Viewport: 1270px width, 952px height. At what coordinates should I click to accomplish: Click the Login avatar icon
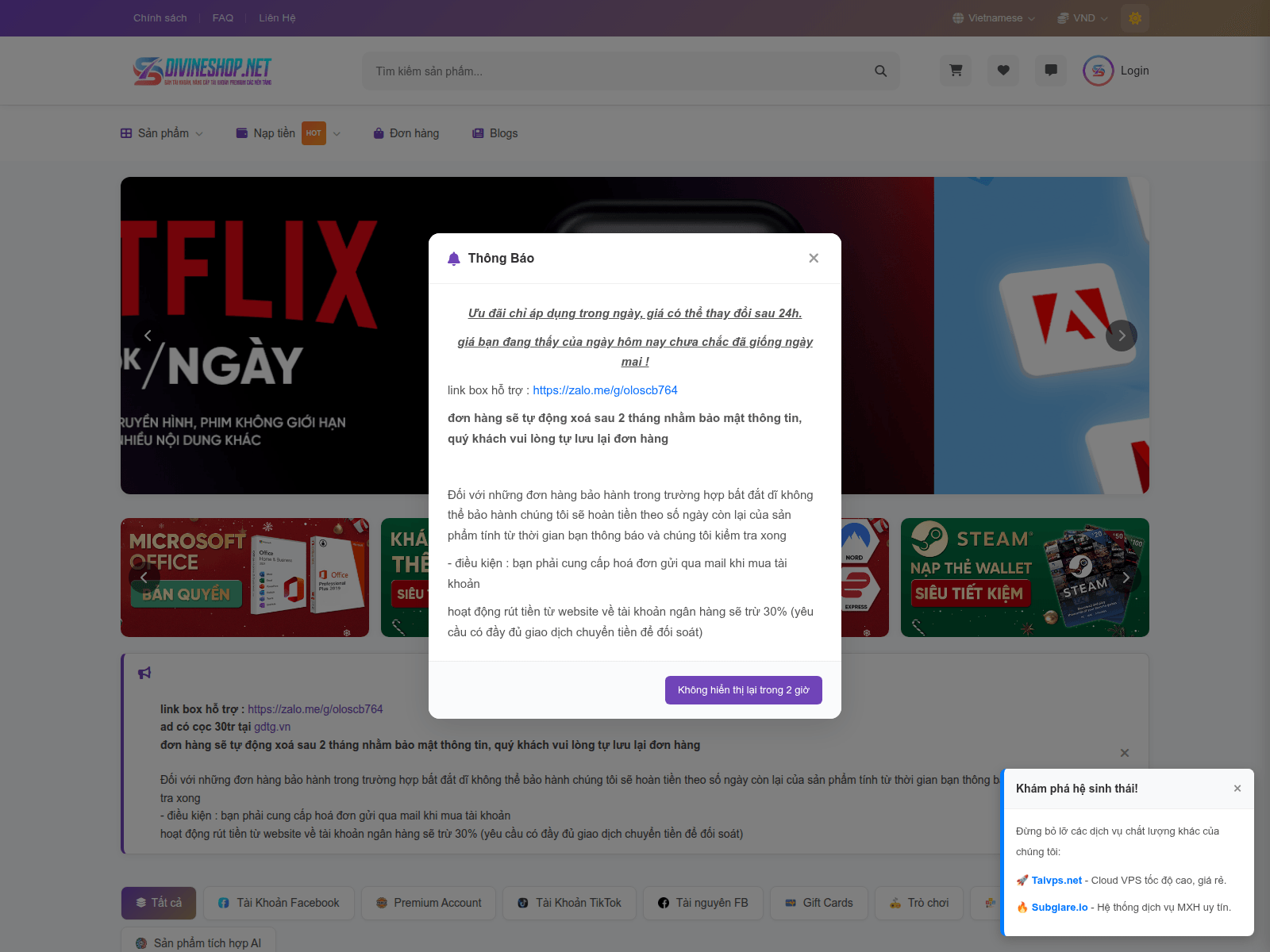(x=1098, y=71)
